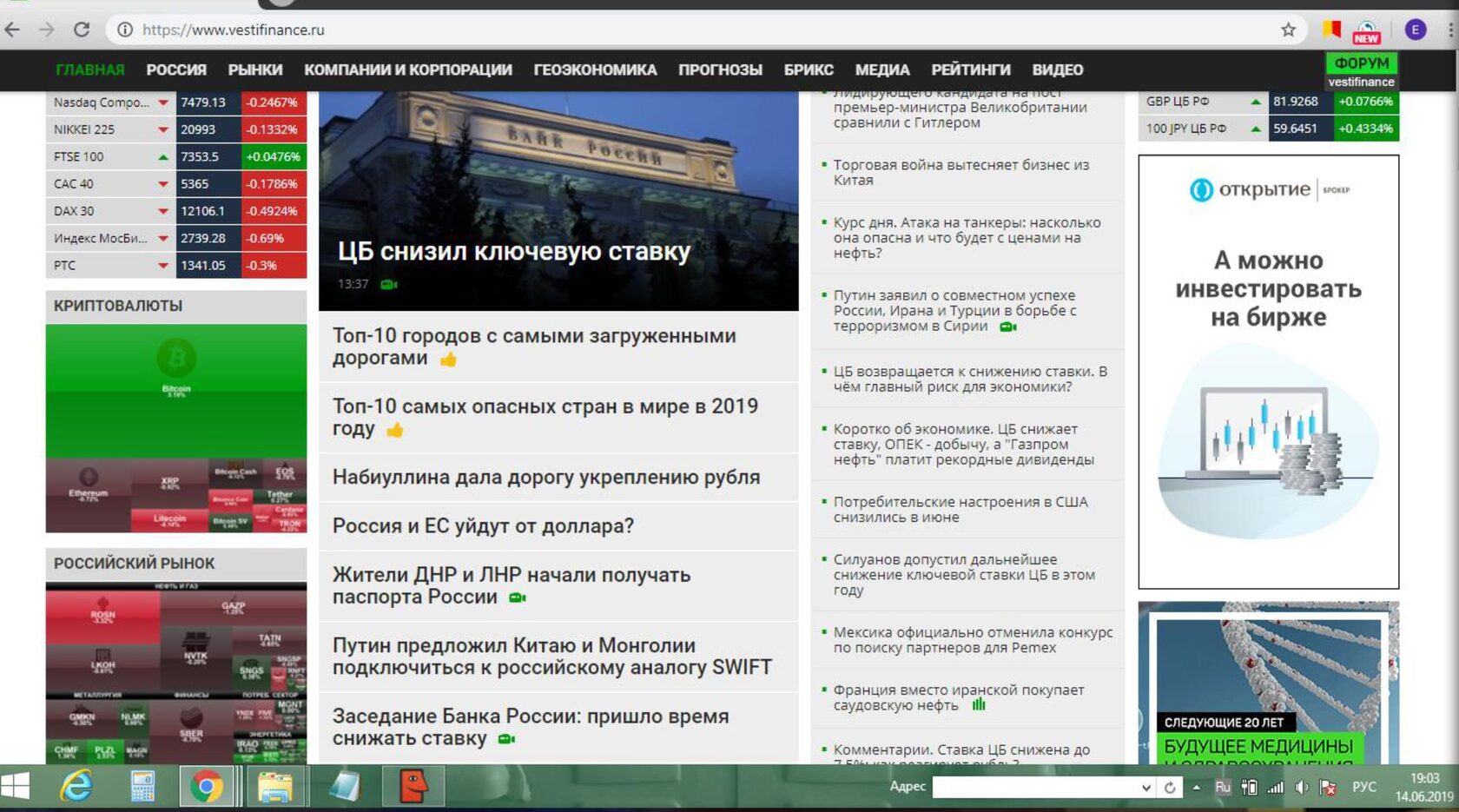The width and height of the screenshot is (1459, 812).
Task: Open the notebook app icon on the taskbar
Action: coord(345,787)
